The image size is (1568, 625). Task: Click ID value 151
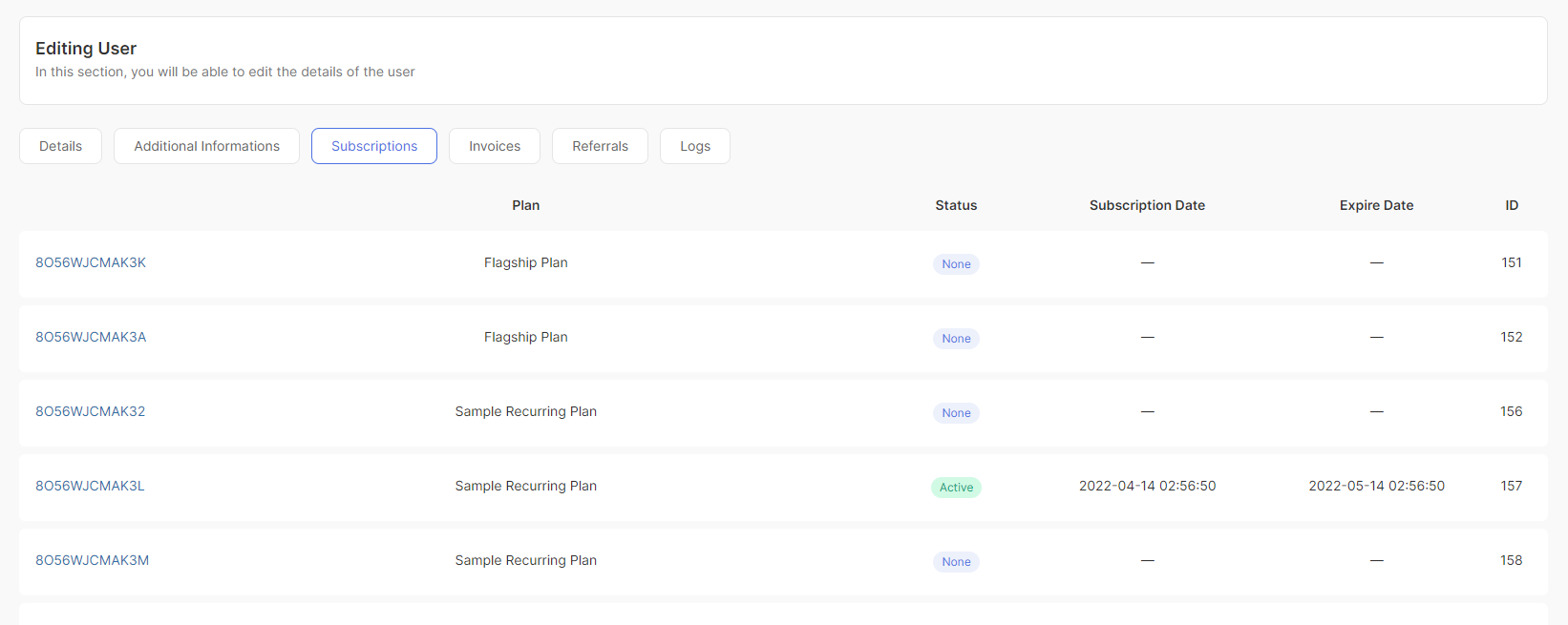point(1512,262)
